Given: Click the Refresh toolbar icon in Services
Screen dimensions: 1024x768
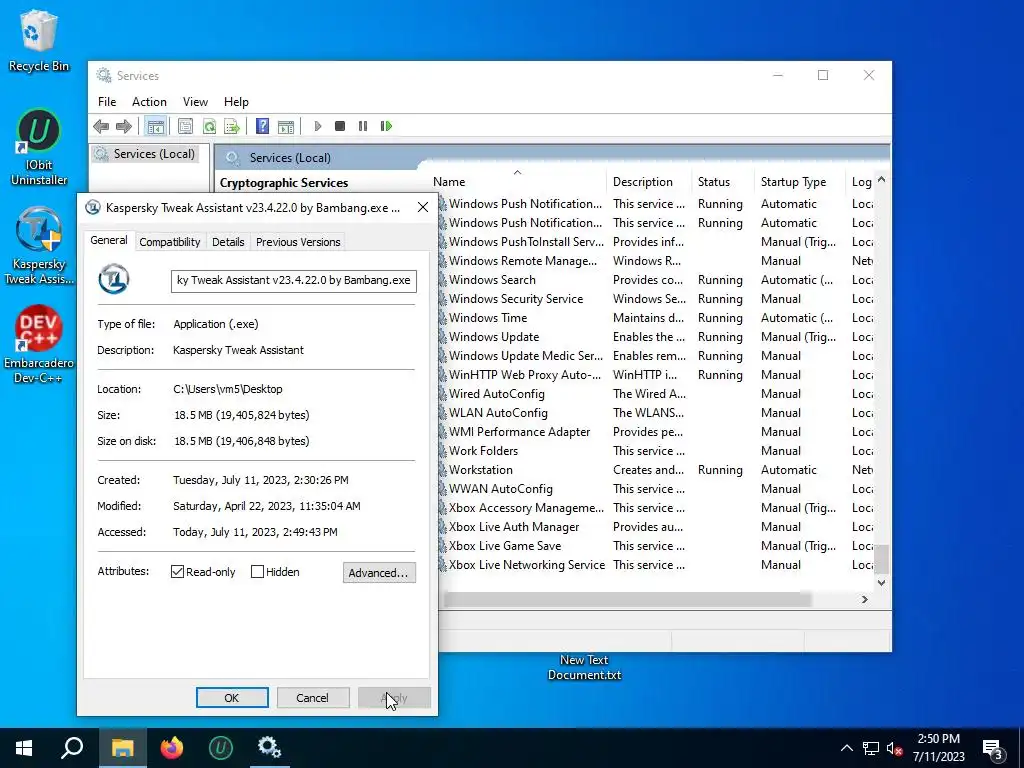Looking at the screenshot, I should click(x=209, y=126).
